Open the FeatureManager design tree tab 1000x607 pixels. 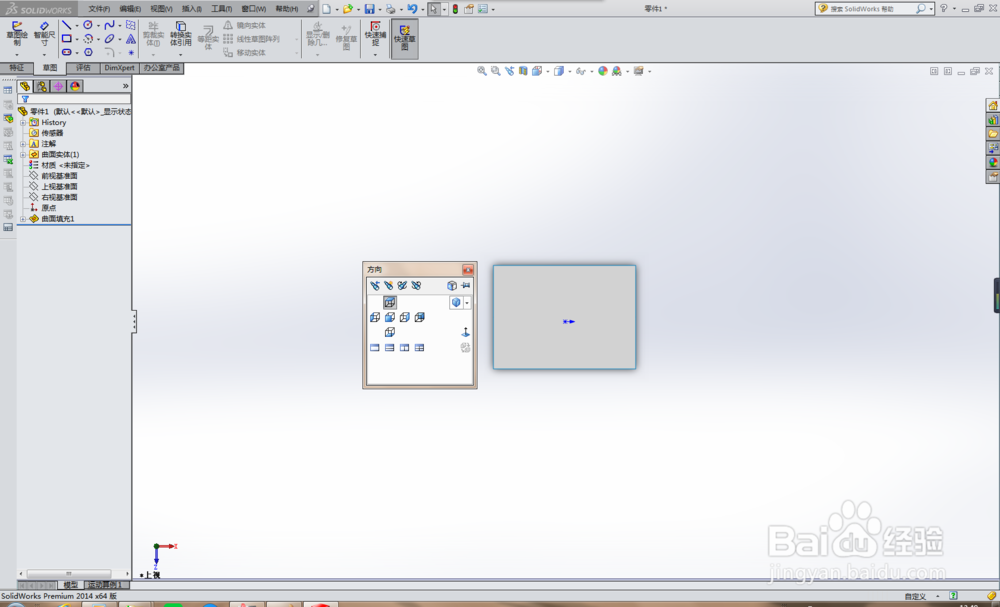[x=25, y=86]
